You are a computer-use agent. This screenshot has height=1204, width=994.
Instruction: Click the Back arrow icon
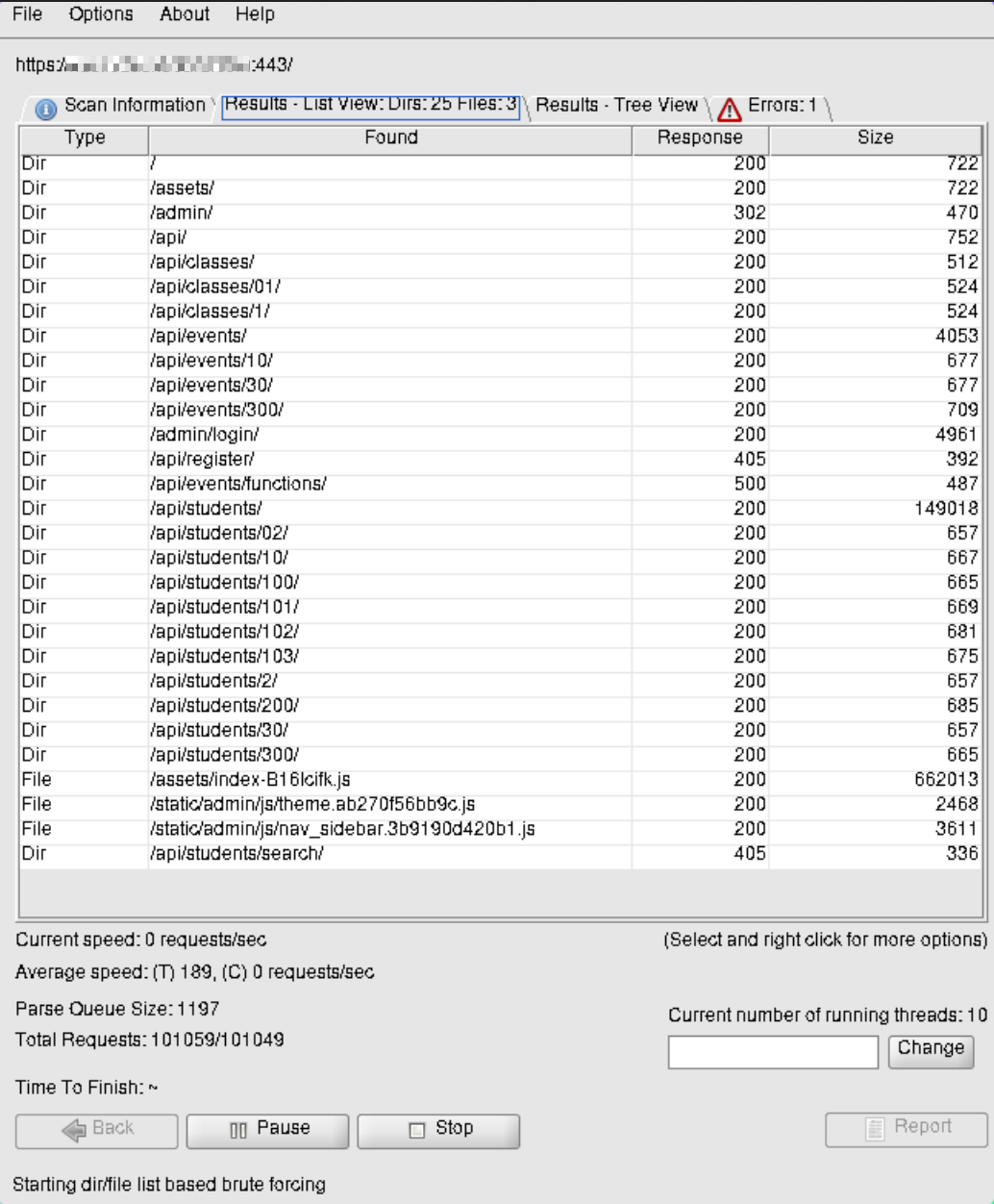[x=74, y=1131]
